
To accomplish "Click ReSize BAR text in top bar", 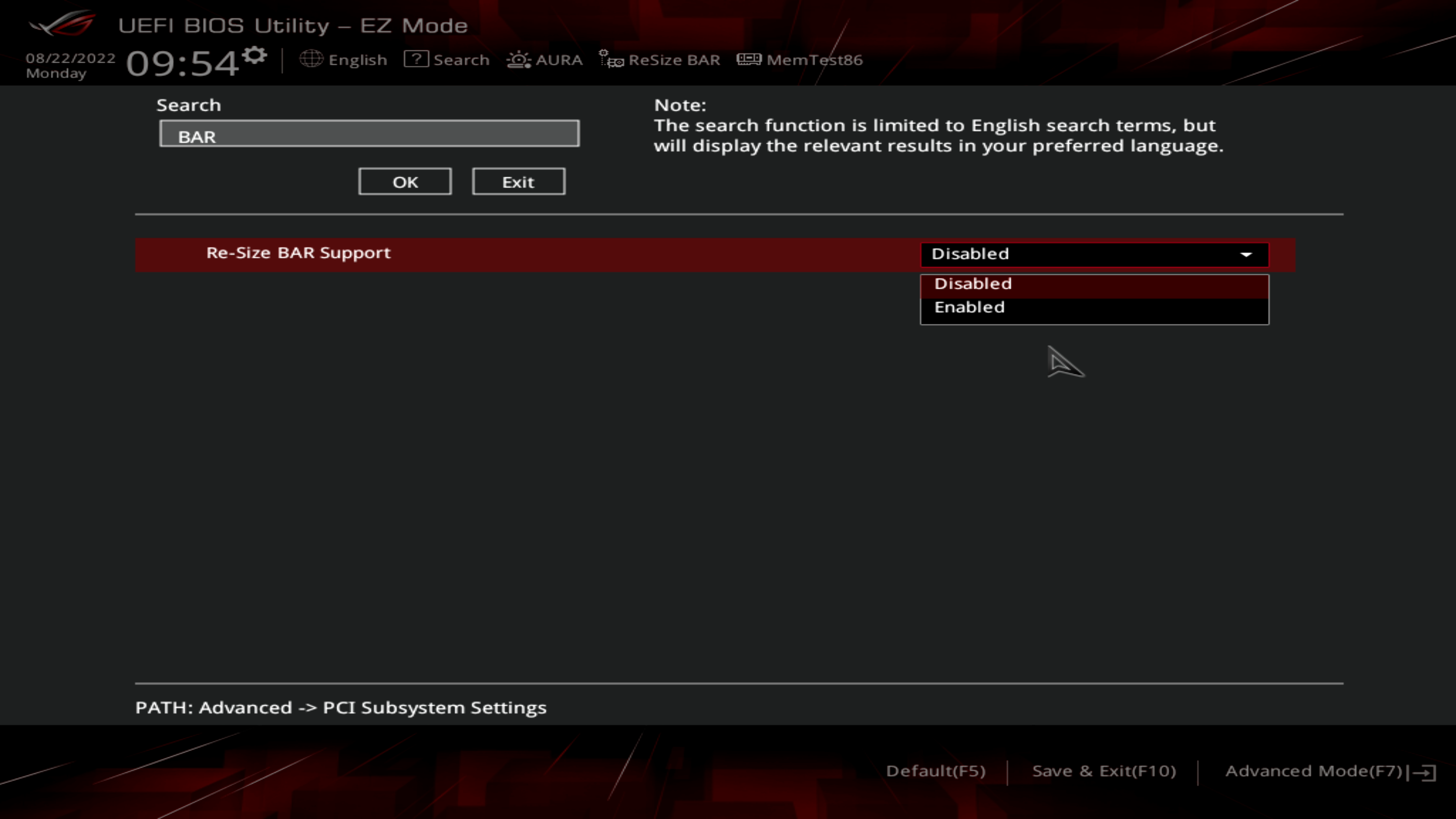I will tap(674, 60).
